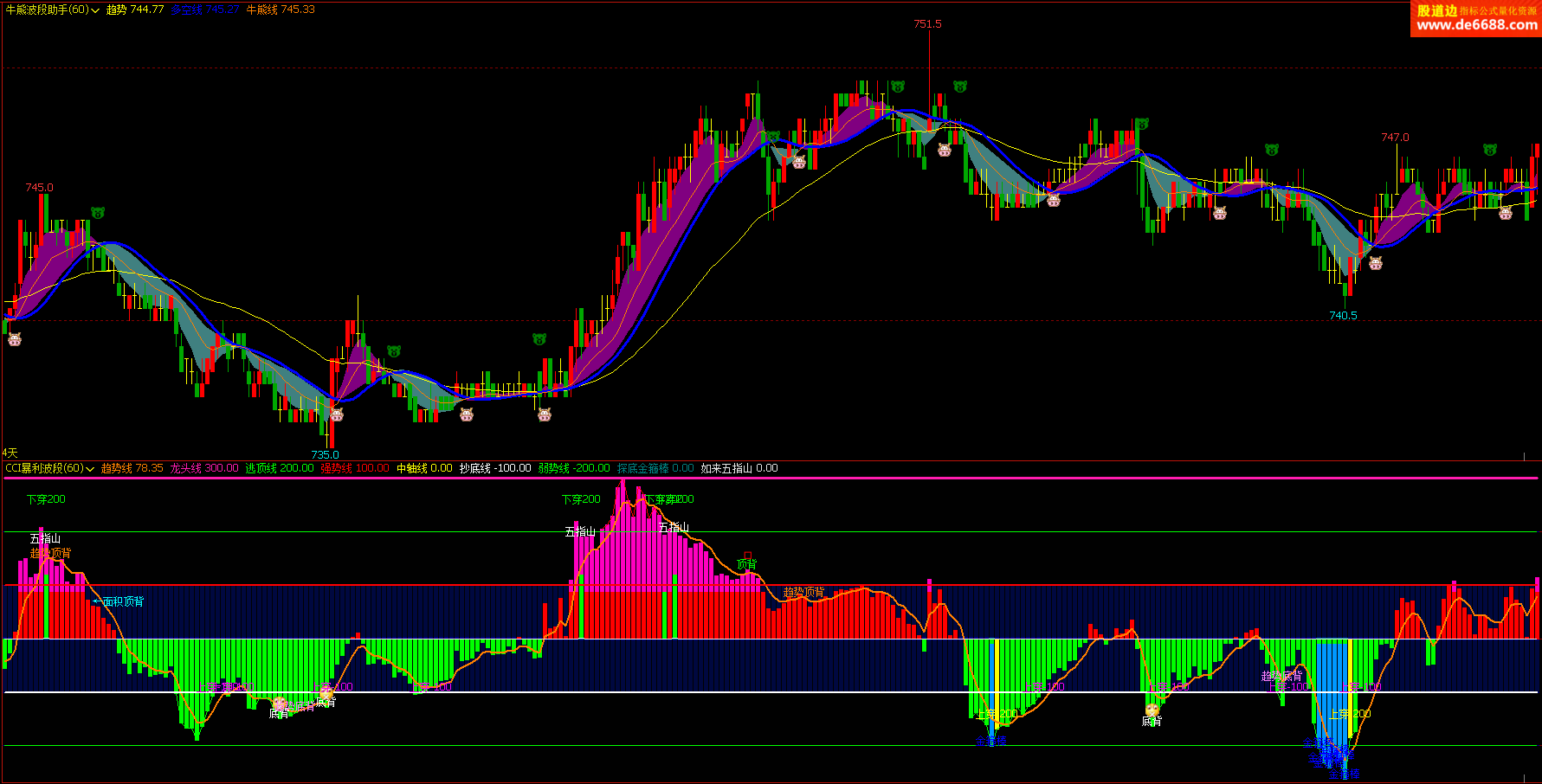Click the smiley face icon above 底背 label
The width and height of the screenshot is (1542, 784).
(x=1152, y=710)
